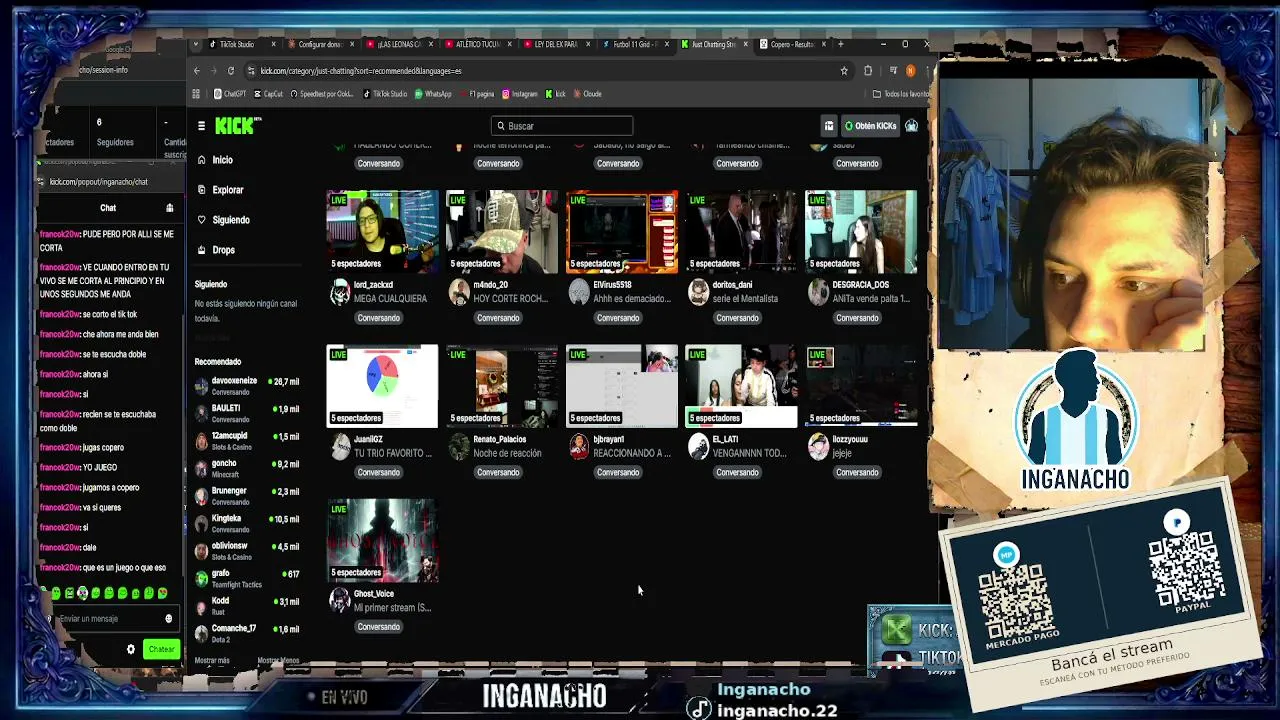This screenshot has width=1280, height=720.
Task: Open ElVirus5518's live stream thumbnail
Action: click(x=622, y=232)
